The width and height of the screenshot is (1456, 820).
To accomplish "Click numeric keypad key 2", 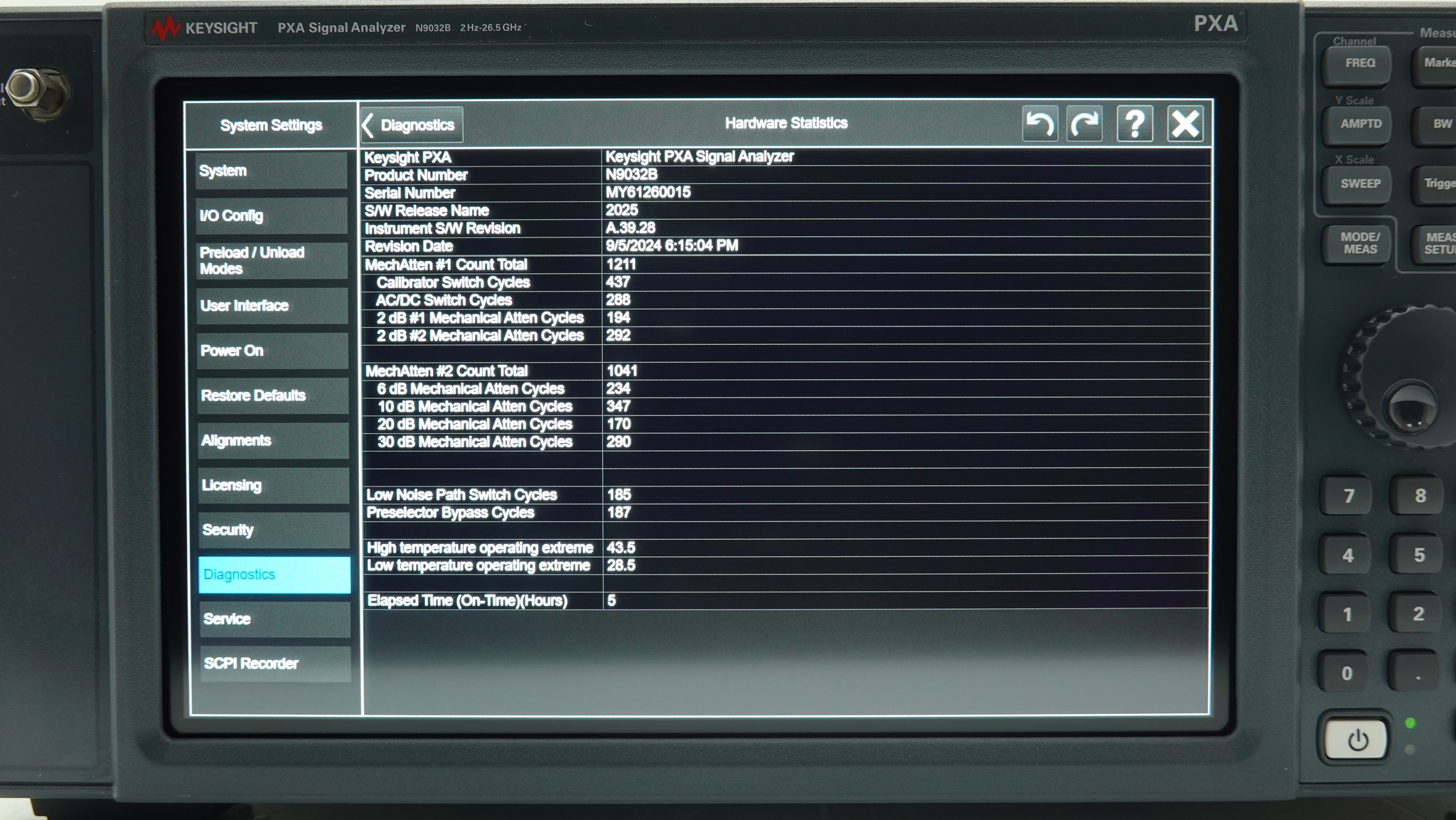I will [1417, 614].
